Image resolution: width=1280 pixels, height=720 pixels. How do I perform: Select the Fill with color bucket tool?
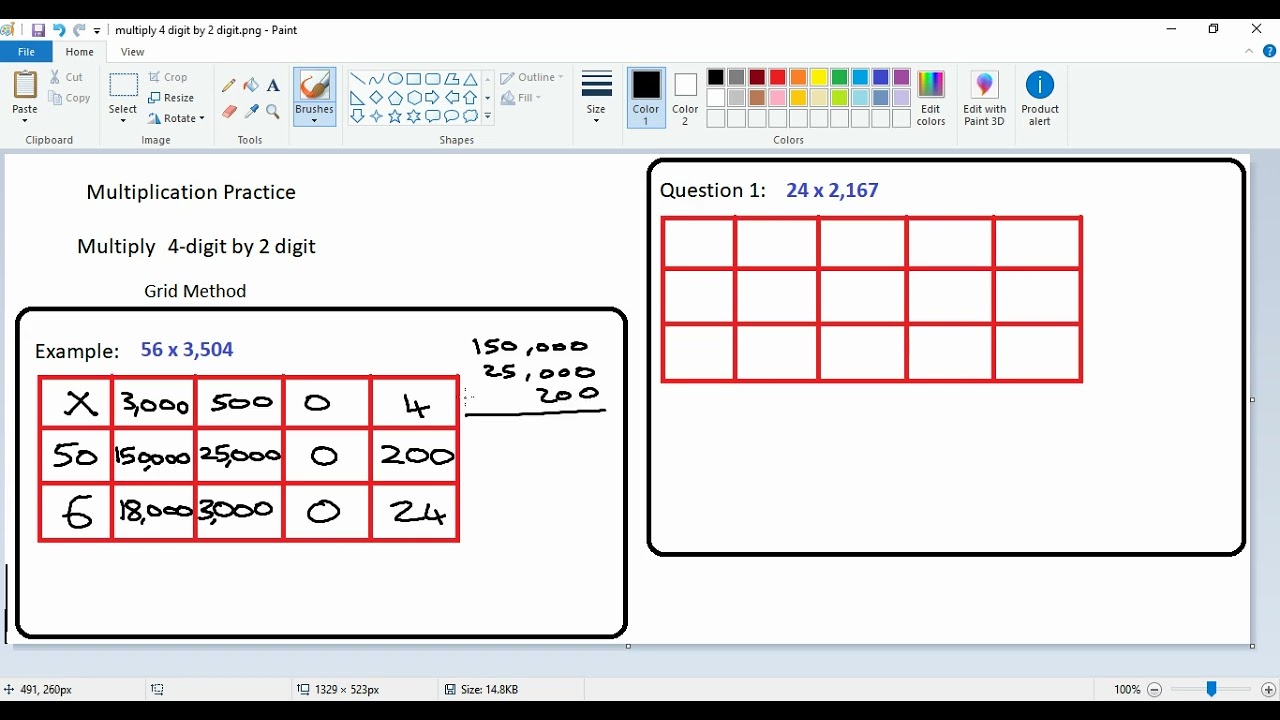(251, 86)
